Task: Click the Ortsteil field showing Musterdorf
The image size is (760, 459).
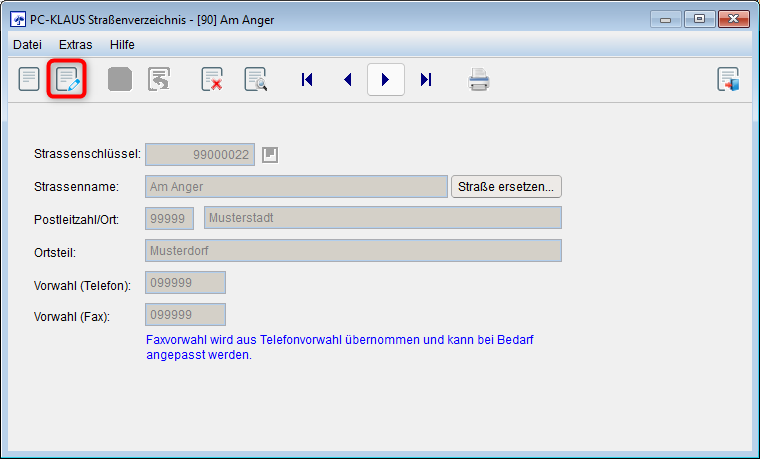Action: point(353,250)
